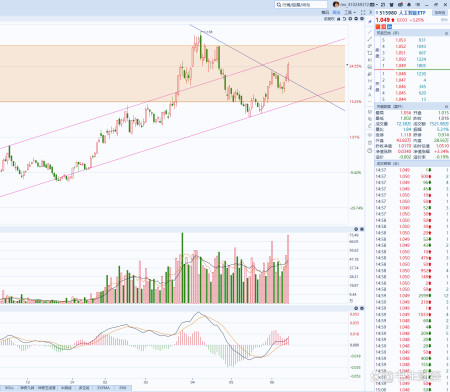450x392 pixels.
Task: Open the 工具 dropdown menu
Action: pyautogui.click(x=350, y=12)
